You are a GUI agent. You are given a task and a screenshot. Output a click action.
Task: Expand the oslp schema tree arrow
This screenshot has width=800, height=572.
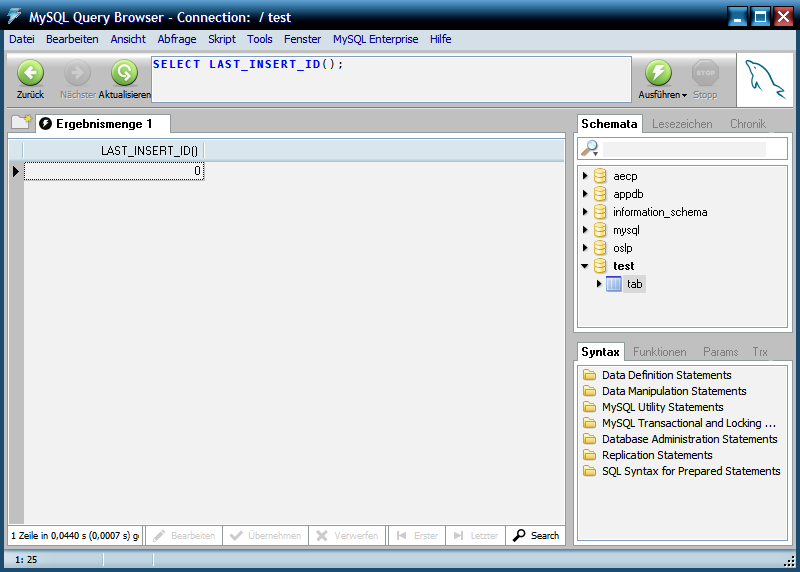click(585, 247)
